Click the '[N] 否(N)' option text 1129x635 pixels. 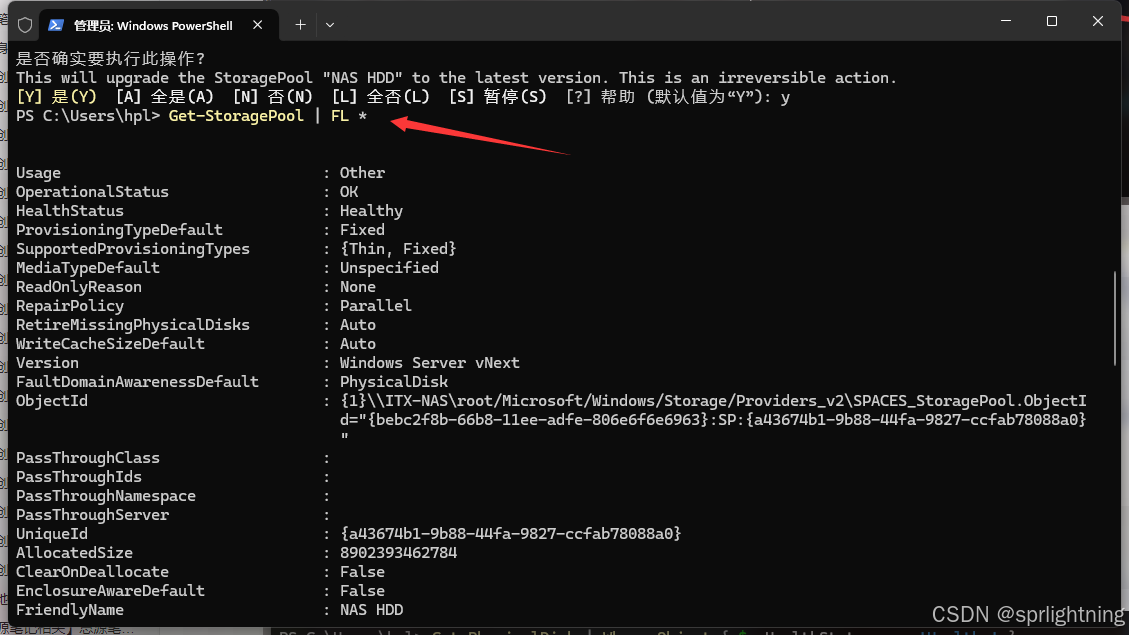[272, 96]
